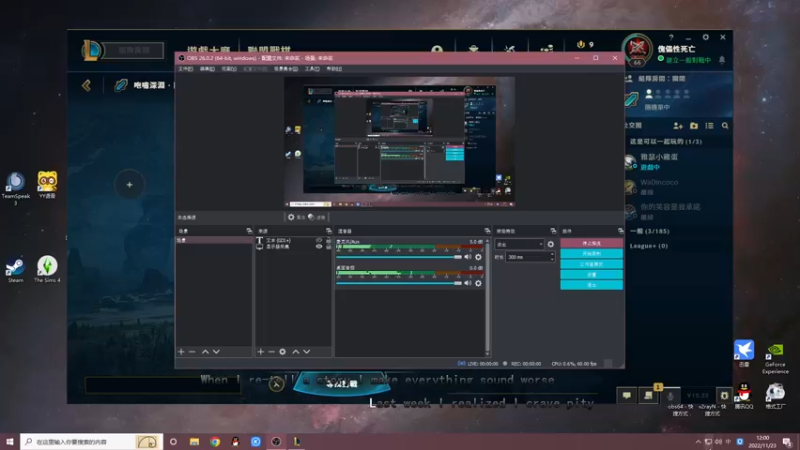Toggle League client microphone button at bottom
800x450 pixels.
click(x=670, y=396)
